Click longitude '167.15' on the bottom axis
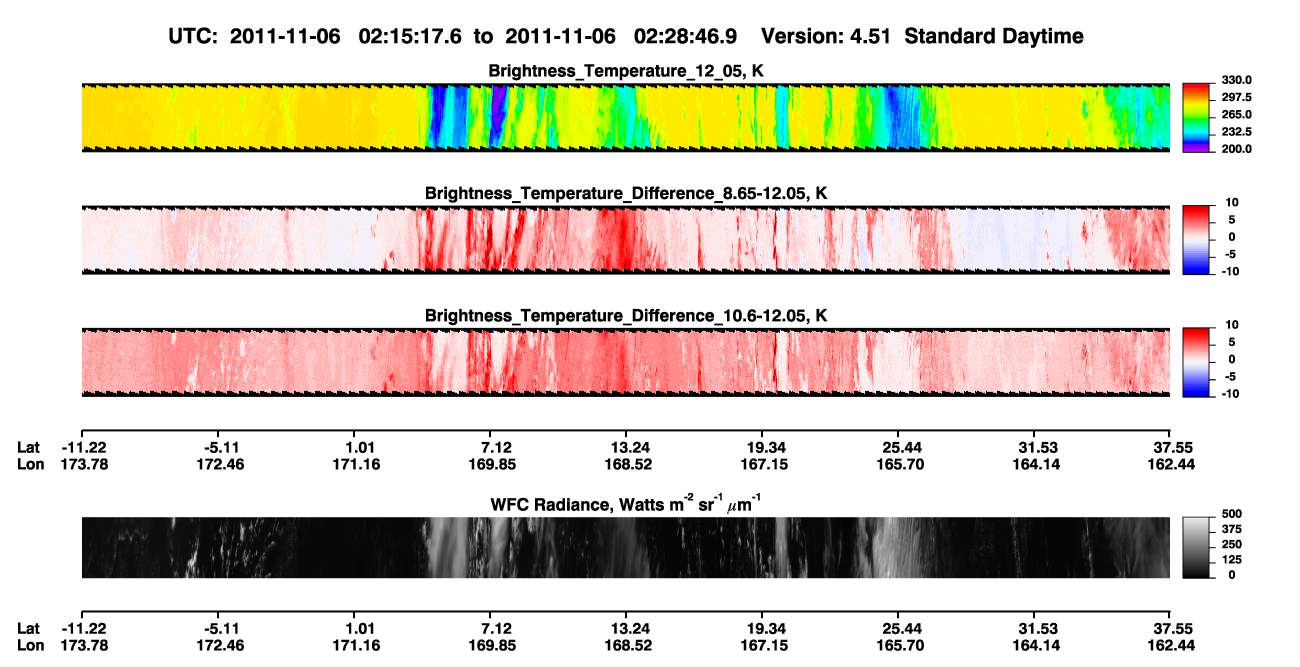 tap(763, 646)
